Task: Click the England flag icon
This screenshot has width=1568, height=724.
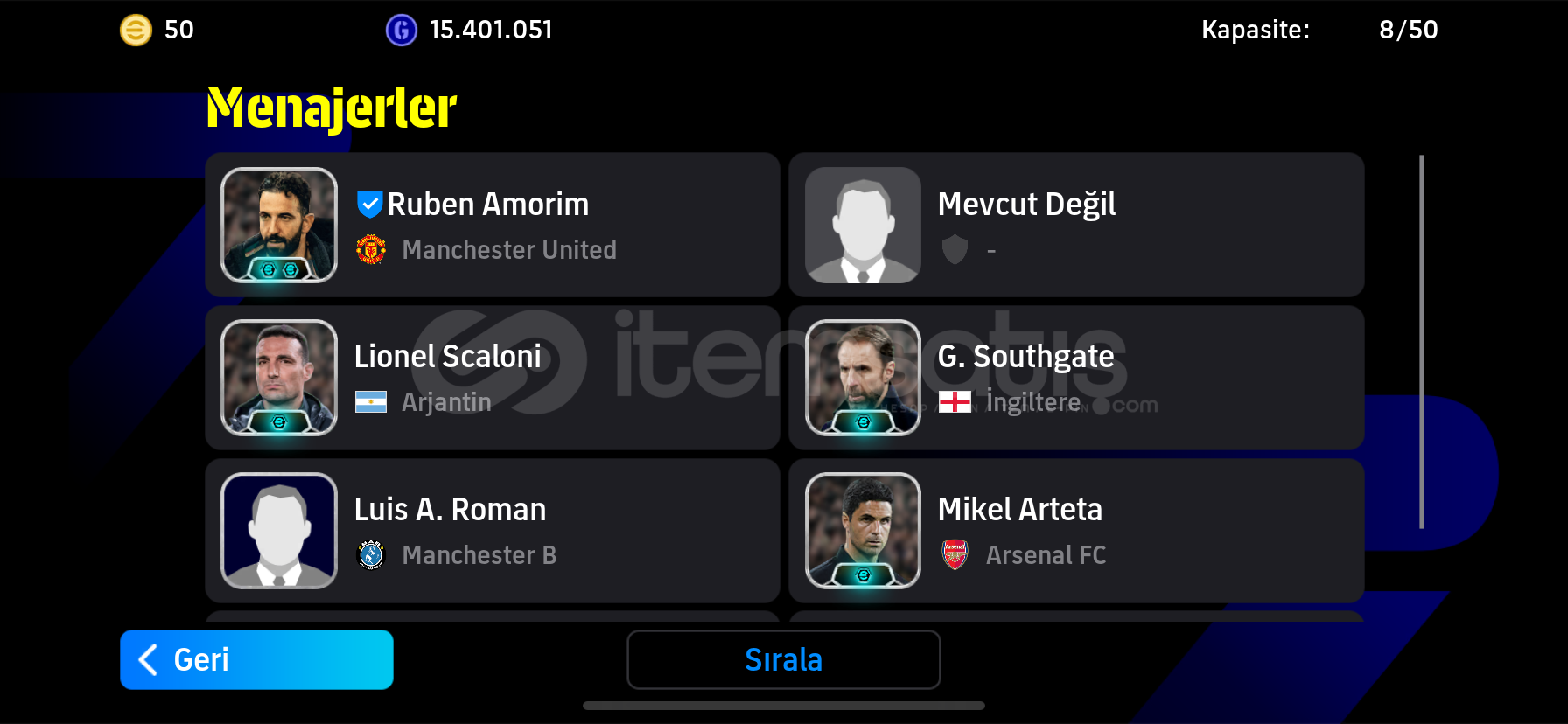Action: coord(955,402)
